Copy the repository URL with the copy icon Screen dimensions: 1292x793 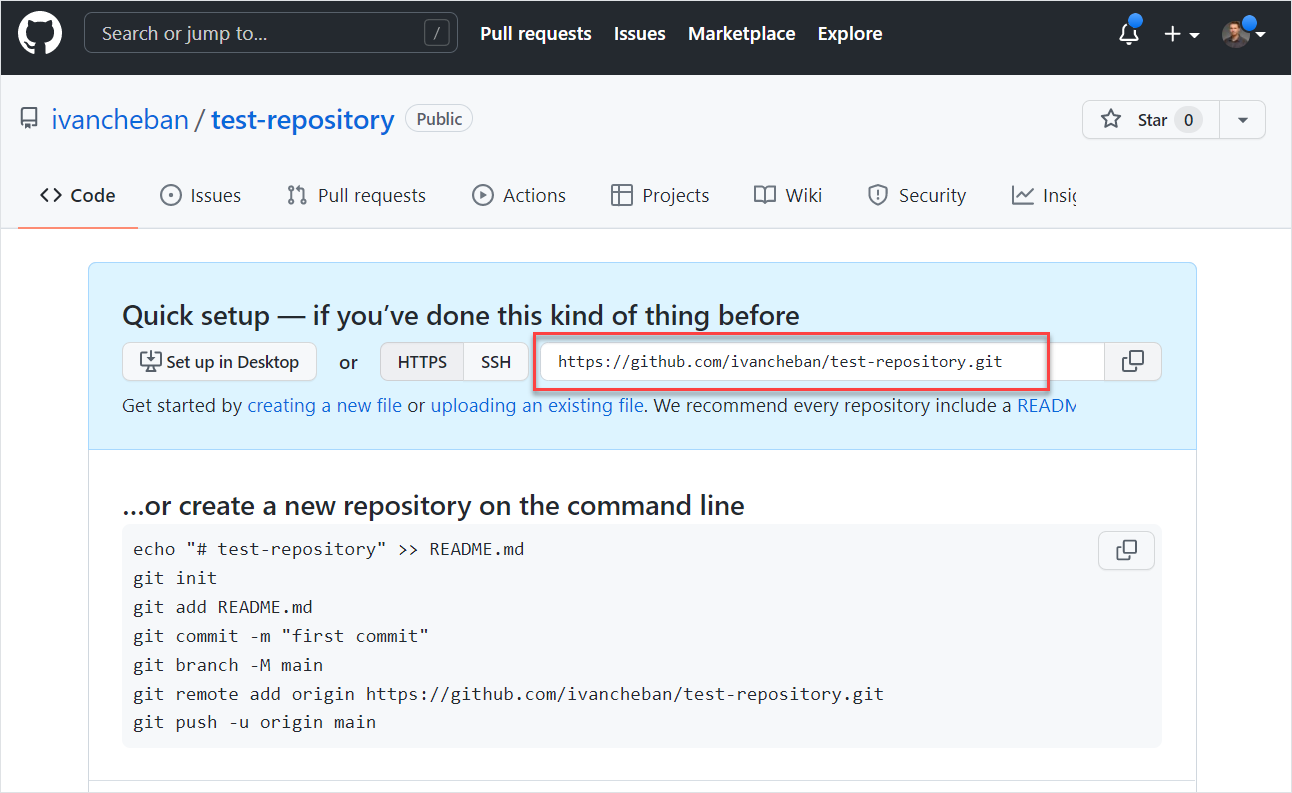pos(1132,361)
